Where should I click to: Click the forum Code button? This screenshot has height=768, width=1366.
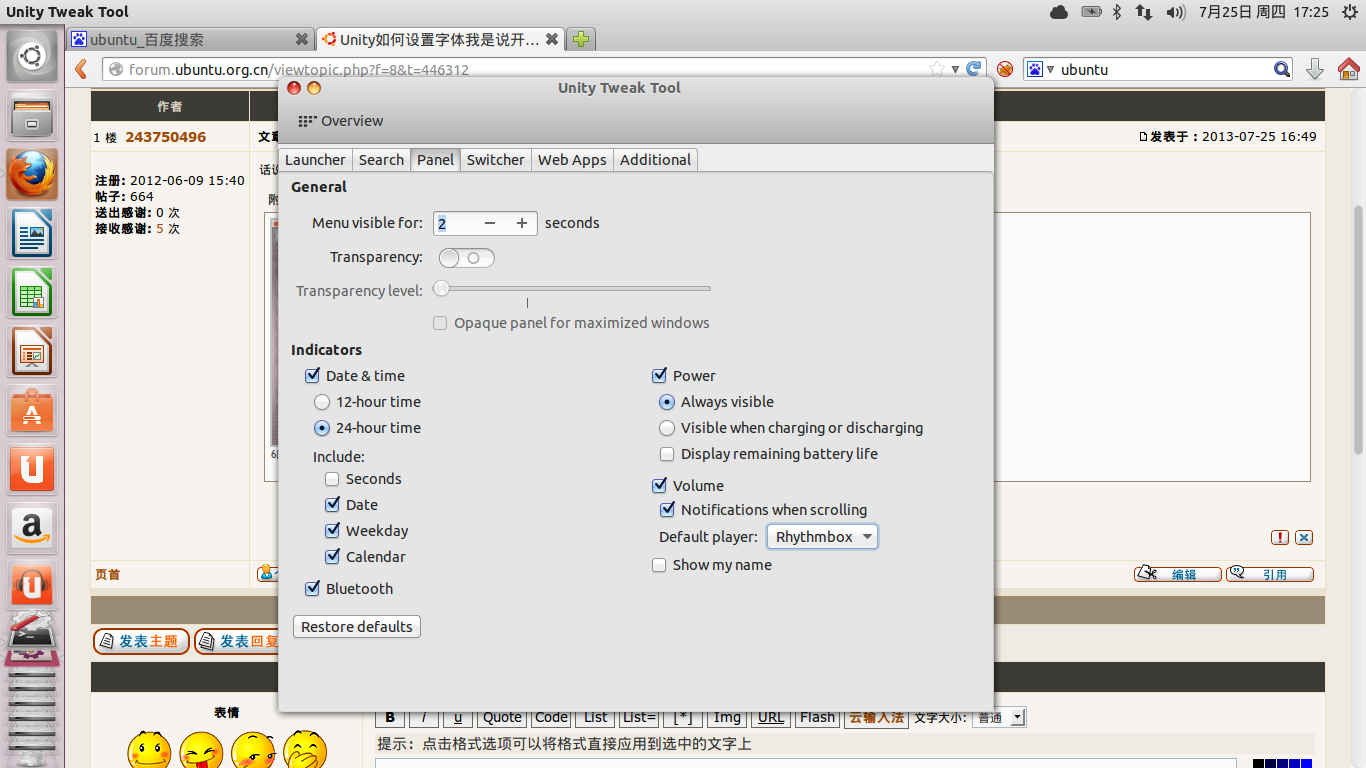click(551, 717)
